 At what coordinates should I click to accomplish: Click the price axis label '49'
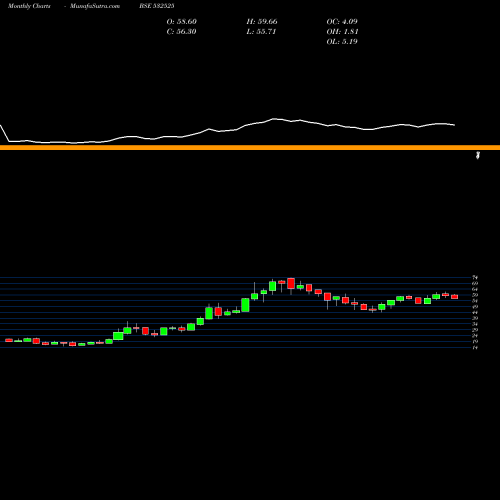475,307
